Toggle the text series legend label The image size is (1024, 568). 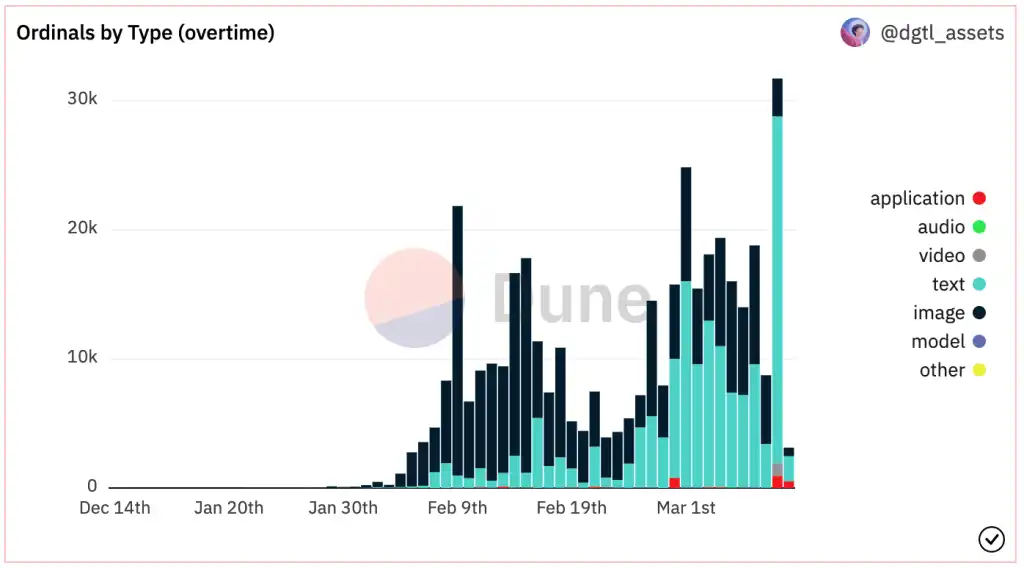pos(948,285)
